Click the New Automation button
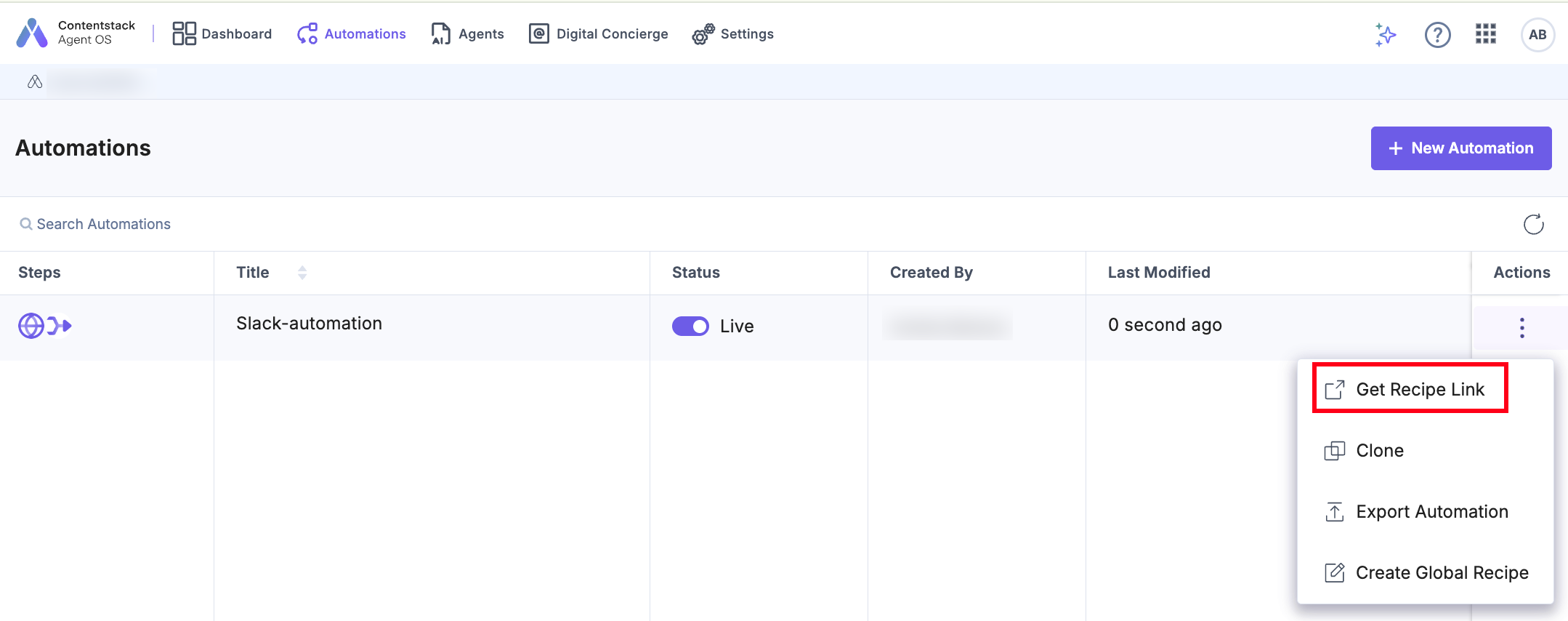 1460,148
